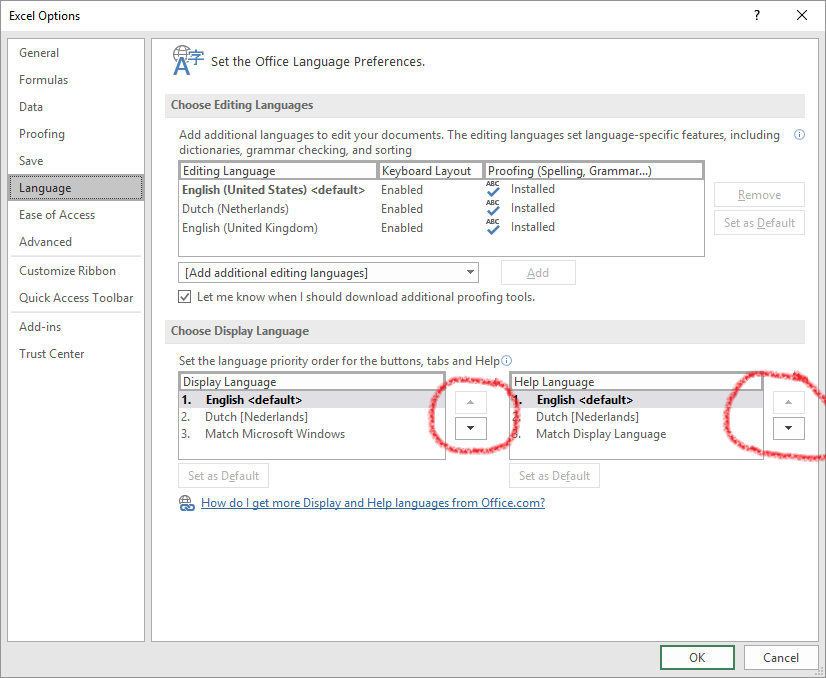Select 'English <default>' in Display Language list
Screen dimensions: 826x678
312,400
